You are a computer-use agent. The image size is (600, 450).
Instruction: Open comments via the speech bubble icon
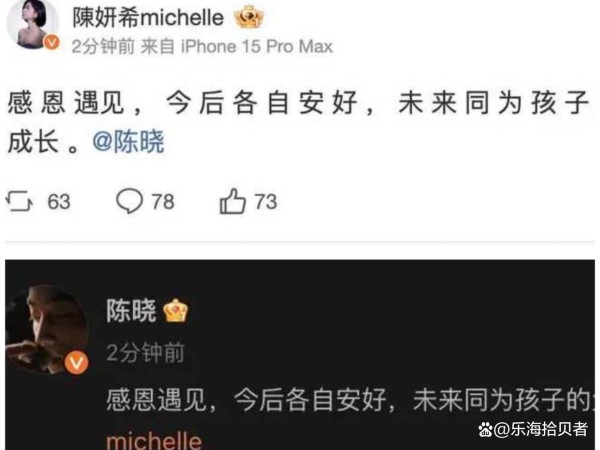[x=129, y=201]
